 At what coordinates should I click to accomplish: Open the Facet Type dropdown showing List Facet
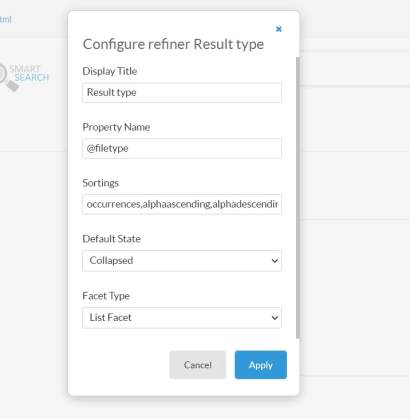click(x=182, y=318)
